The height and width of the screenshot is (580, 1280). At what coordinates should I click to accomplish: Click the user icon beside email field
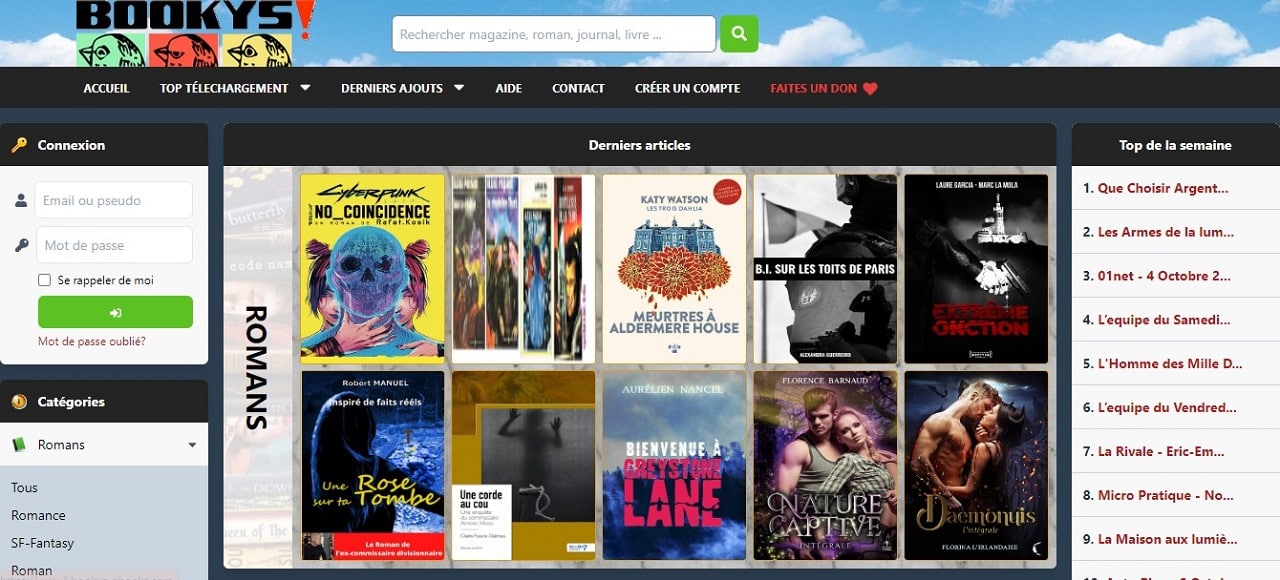coord(21,200)
